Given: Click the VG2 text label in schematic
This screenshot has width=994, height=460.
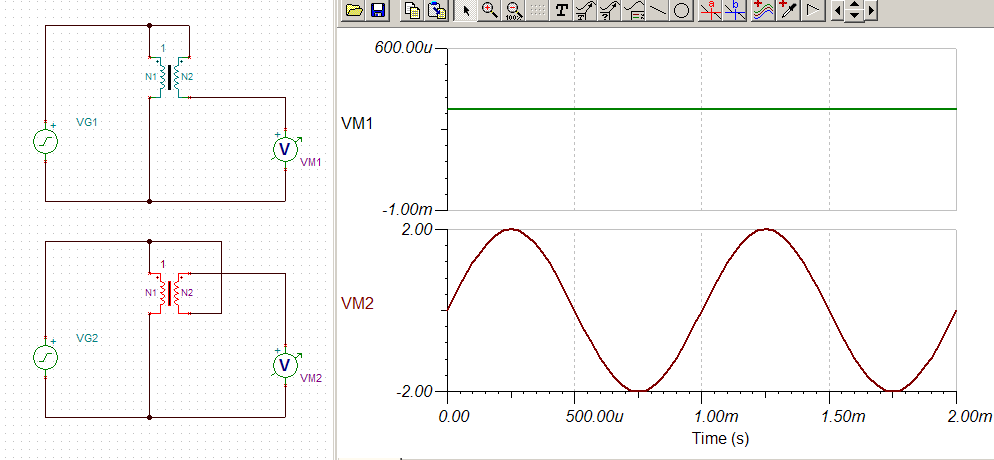Looking at the screenshot, I should pyautogui.click(x=87, y=338).
